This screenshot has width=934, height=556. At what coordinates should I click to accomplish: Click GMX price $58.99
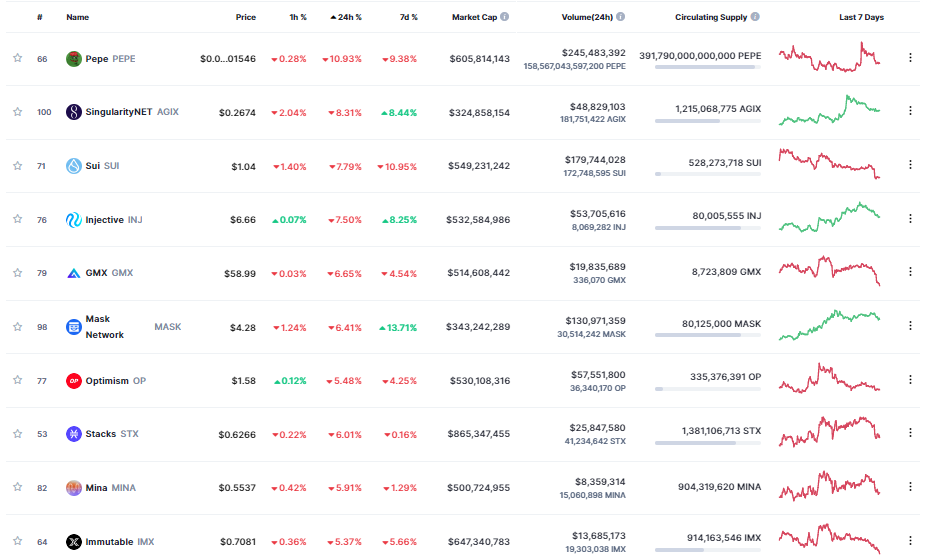point(239,274)
